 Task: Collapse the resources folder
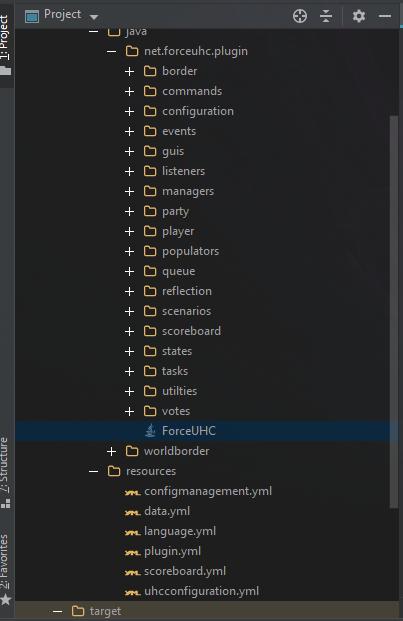(93, 472)
